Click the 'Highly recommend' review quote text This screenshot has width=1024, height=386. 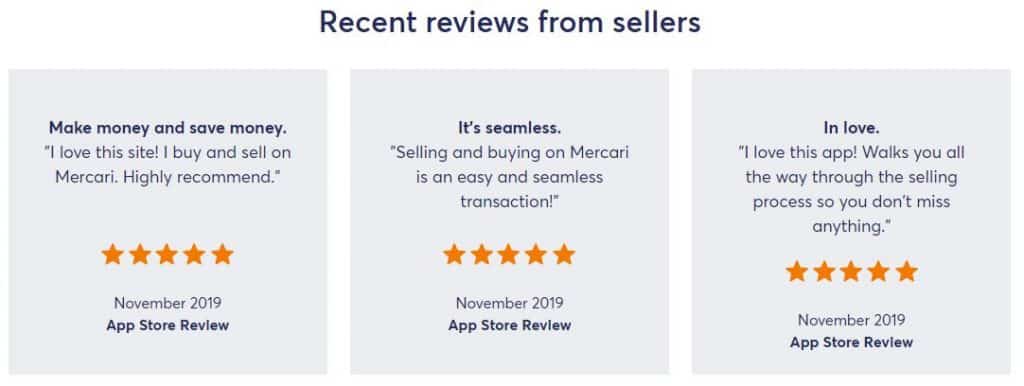[x=168, y=165]
